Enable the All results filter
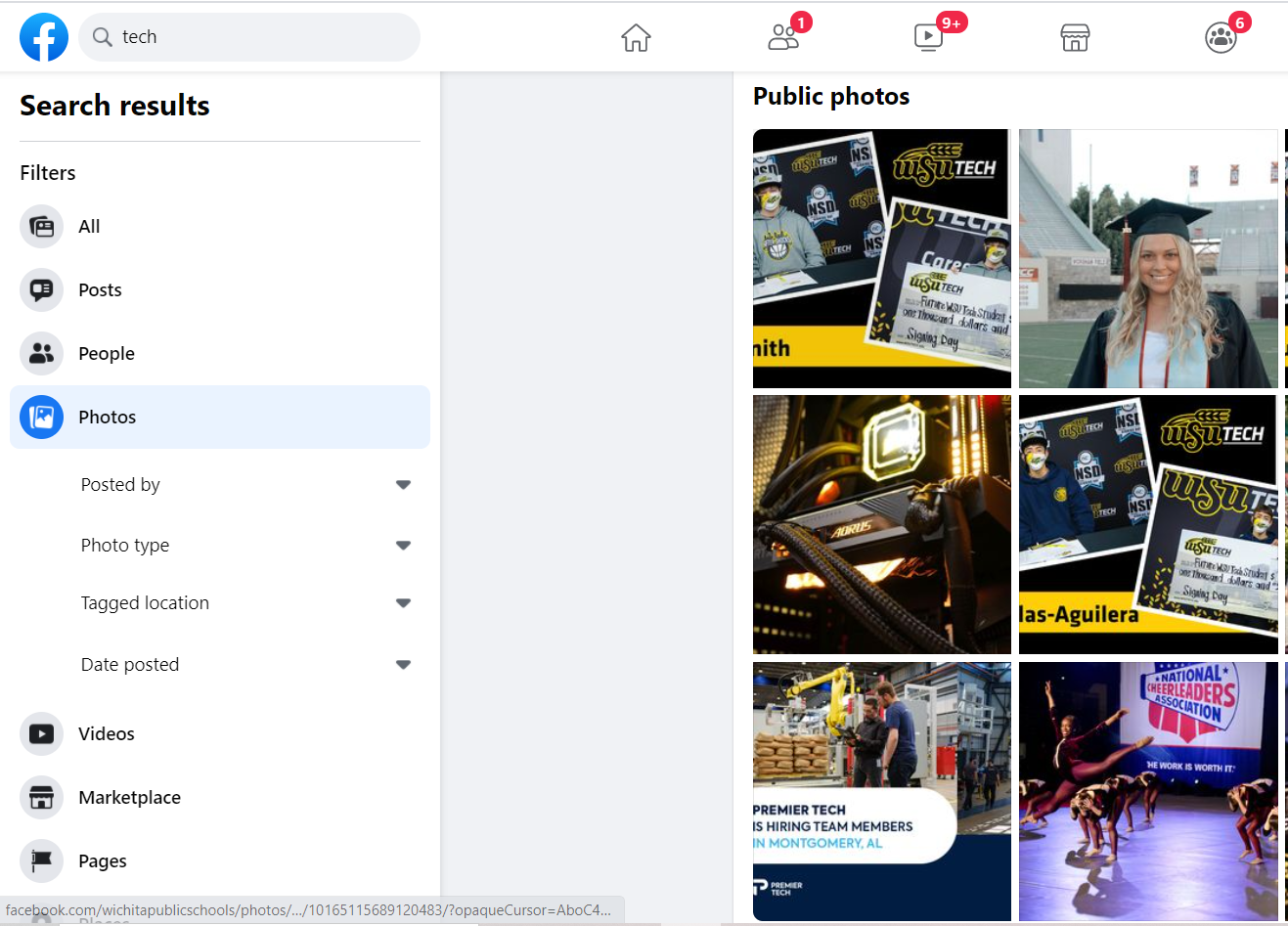Viewport: 1288px width, 926px height. (x=89, y=226)
